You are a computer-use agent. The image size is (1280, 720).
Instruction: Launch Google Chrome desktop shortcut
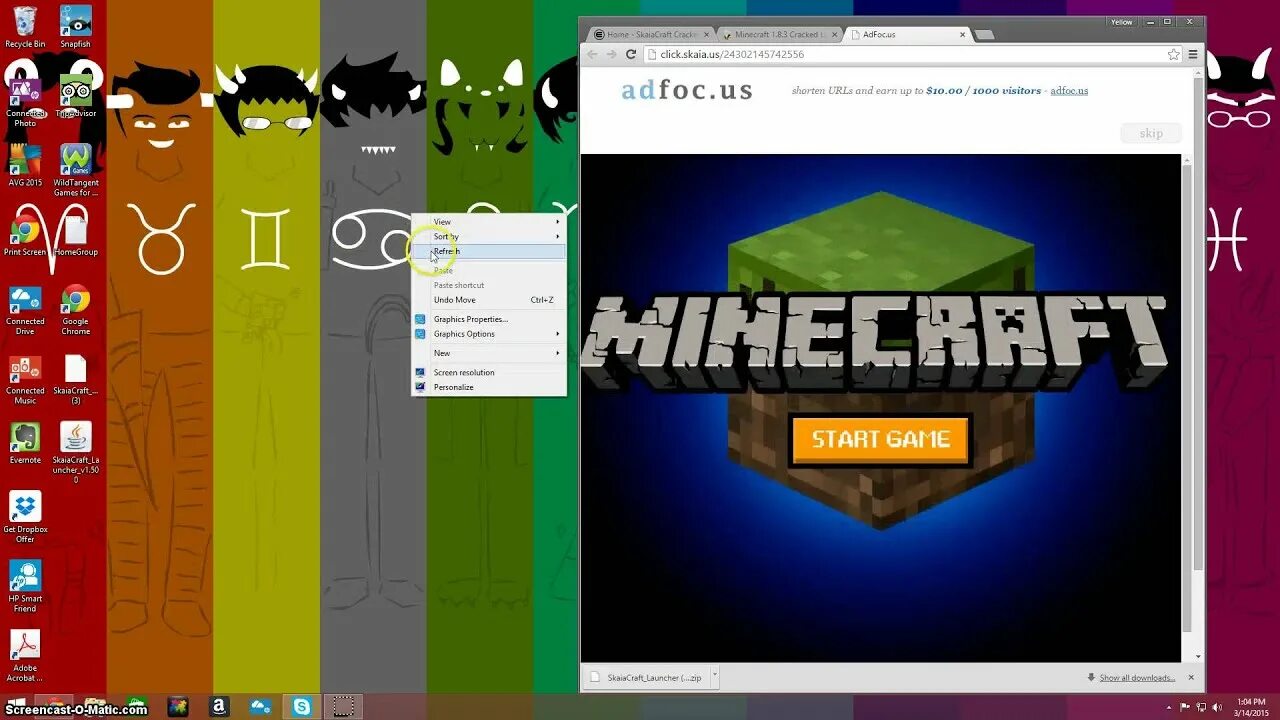[76, 310]
